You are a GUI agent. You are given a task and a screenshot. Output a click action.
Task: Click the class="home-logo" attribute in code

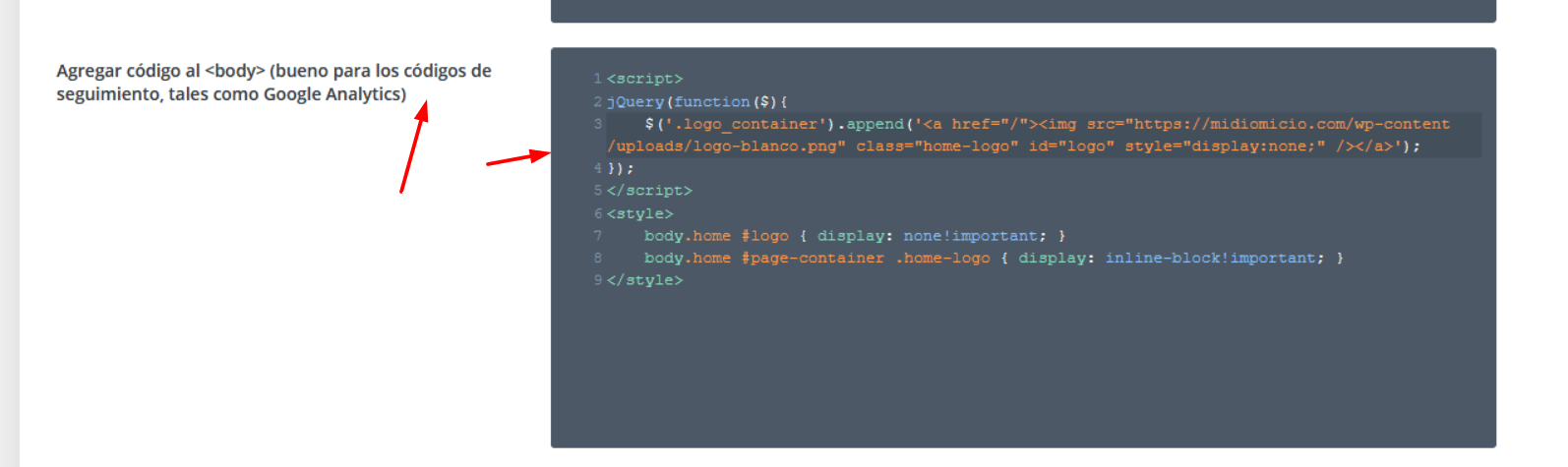click(937, 146)
